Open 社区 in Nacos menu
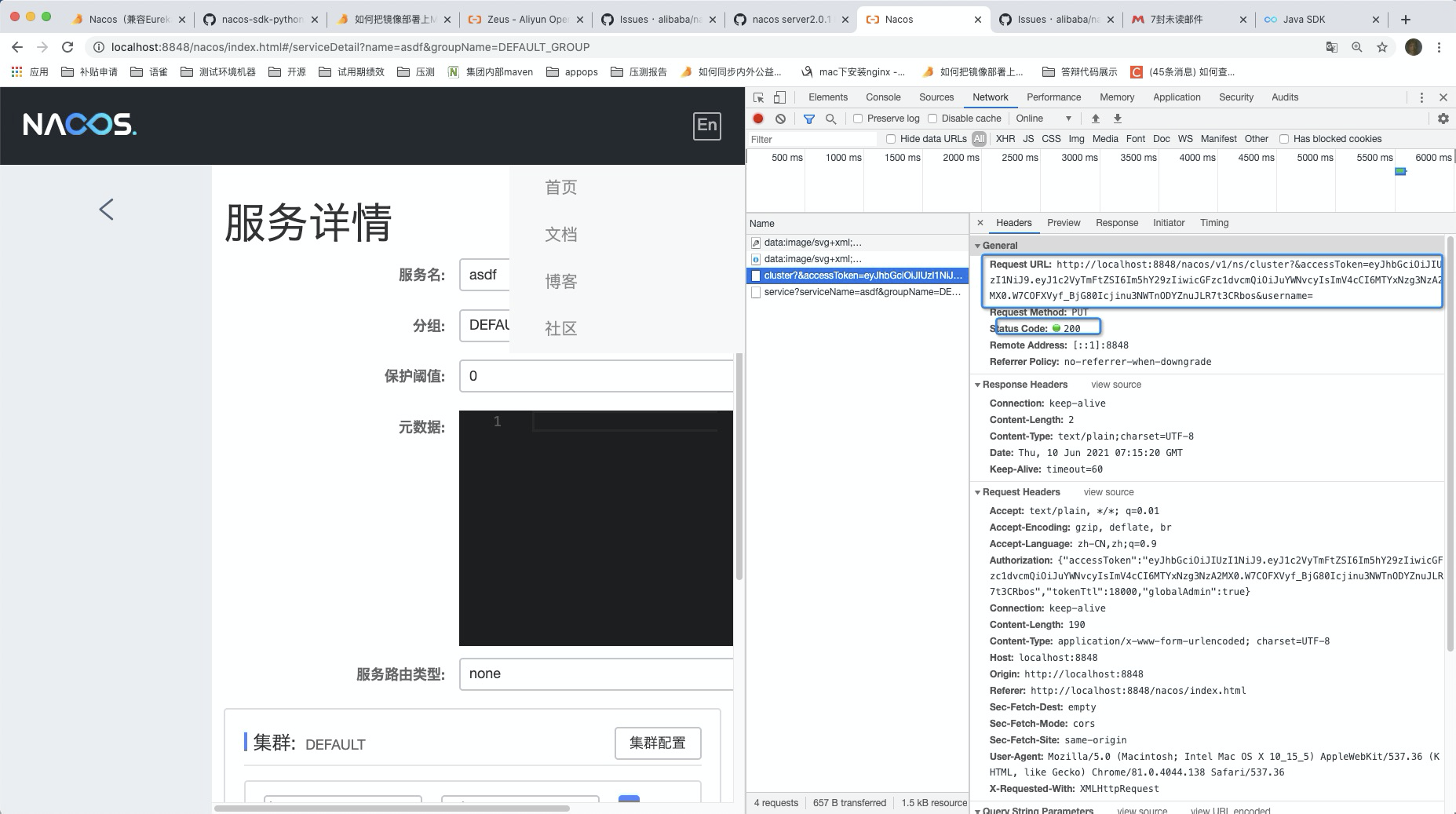 tap(561, 329)
